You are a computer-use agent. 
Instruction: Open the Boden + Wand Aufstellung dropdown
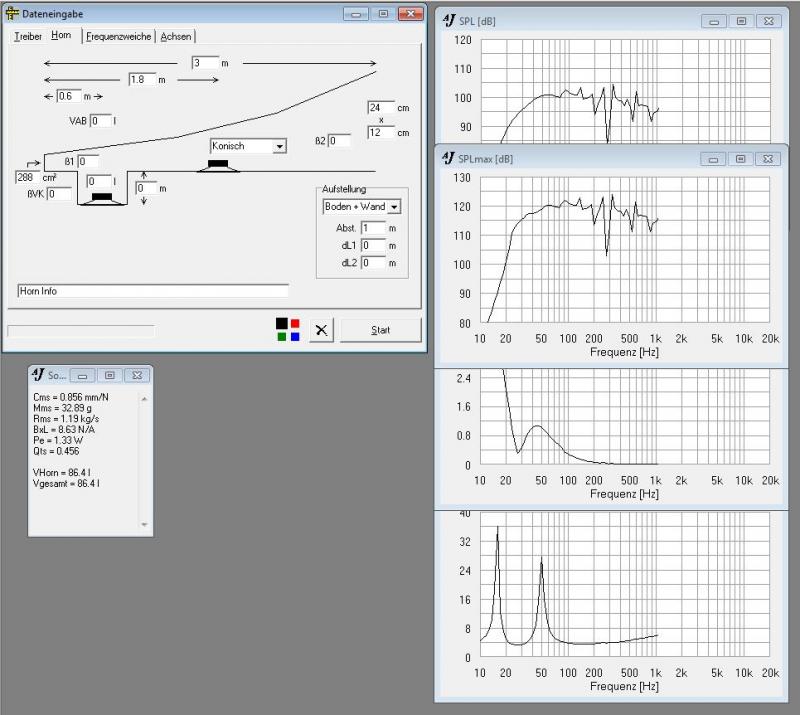point(362,207)
